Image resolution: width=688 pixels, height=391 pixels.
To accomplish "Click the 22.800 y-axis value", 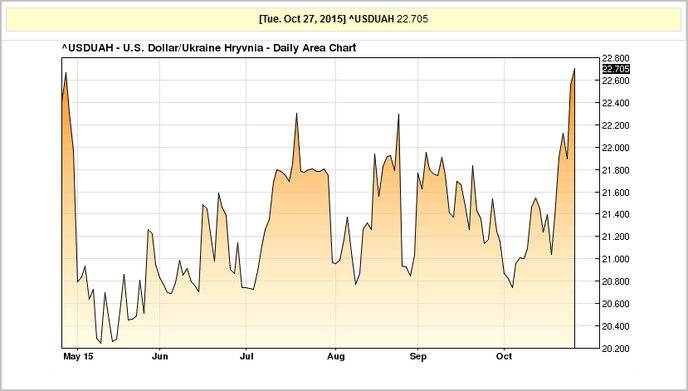I will point(616,58).
